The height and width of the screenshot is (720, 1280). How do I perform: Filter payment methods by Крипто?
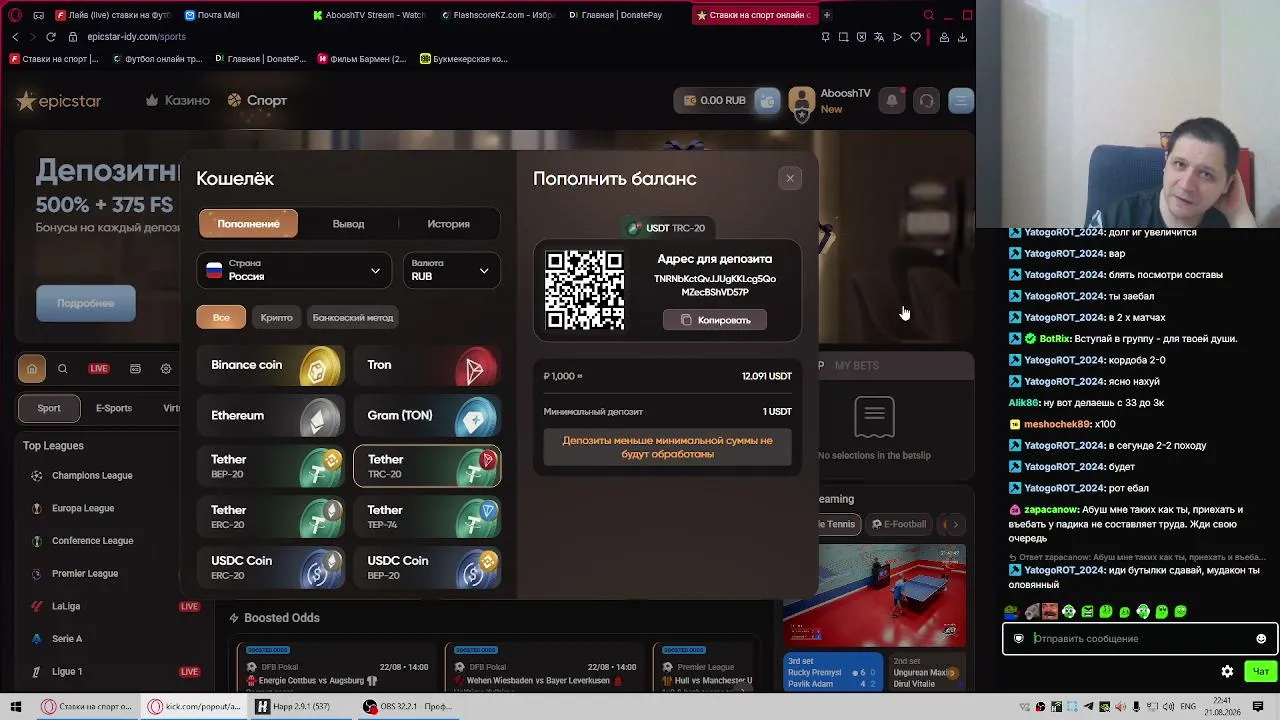tap(276, 318)
